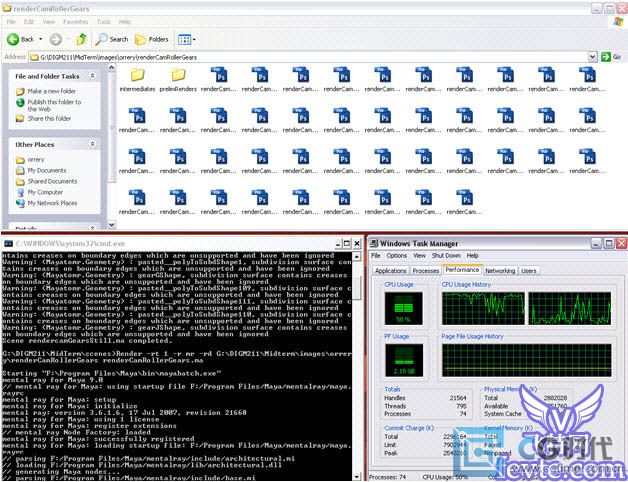The width and height of the screenshot is (628, 482).
Task: Click the Back arrow in Explorer toolbar
Action: 13,39
